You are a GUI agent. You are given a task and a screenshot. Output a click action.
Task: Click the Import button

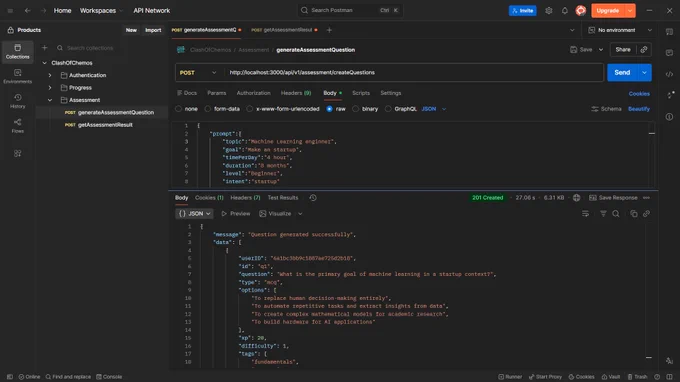coord(153,30)
